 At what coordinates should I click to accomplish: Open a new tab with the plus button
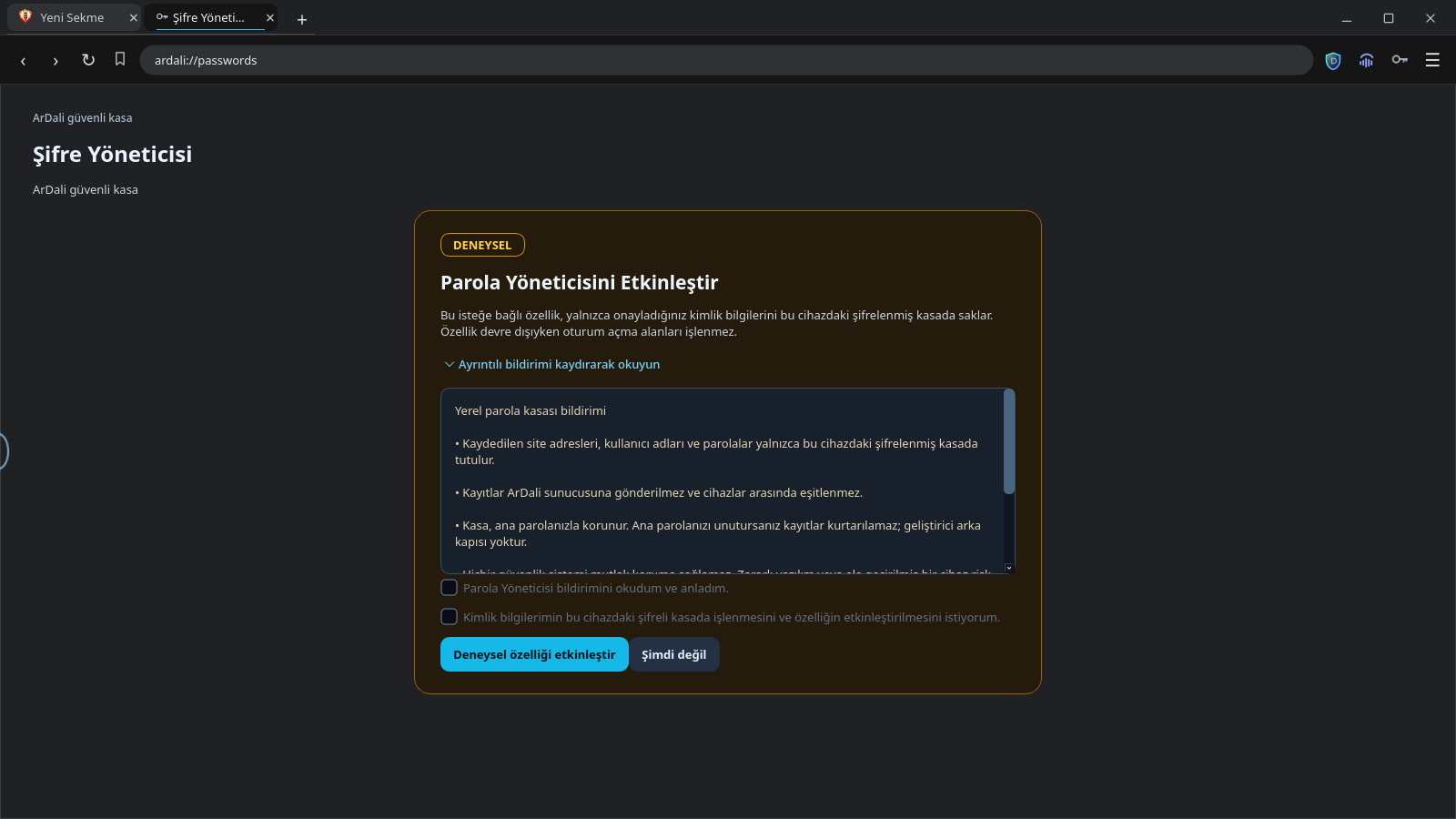[x=302, y=19]
